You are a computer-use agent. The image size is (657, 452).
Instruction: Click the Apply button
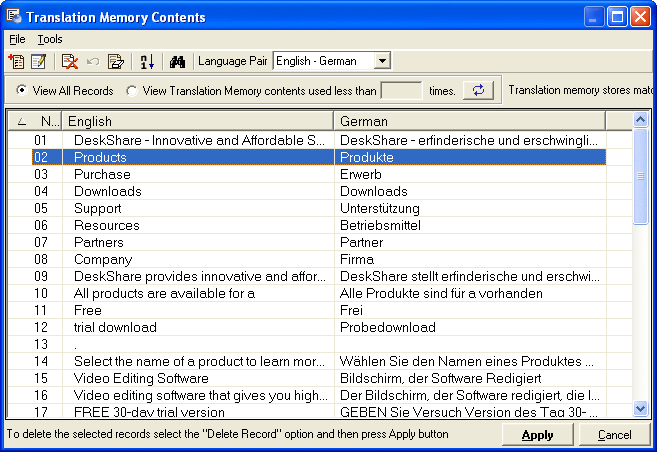[x=538, y=435]
